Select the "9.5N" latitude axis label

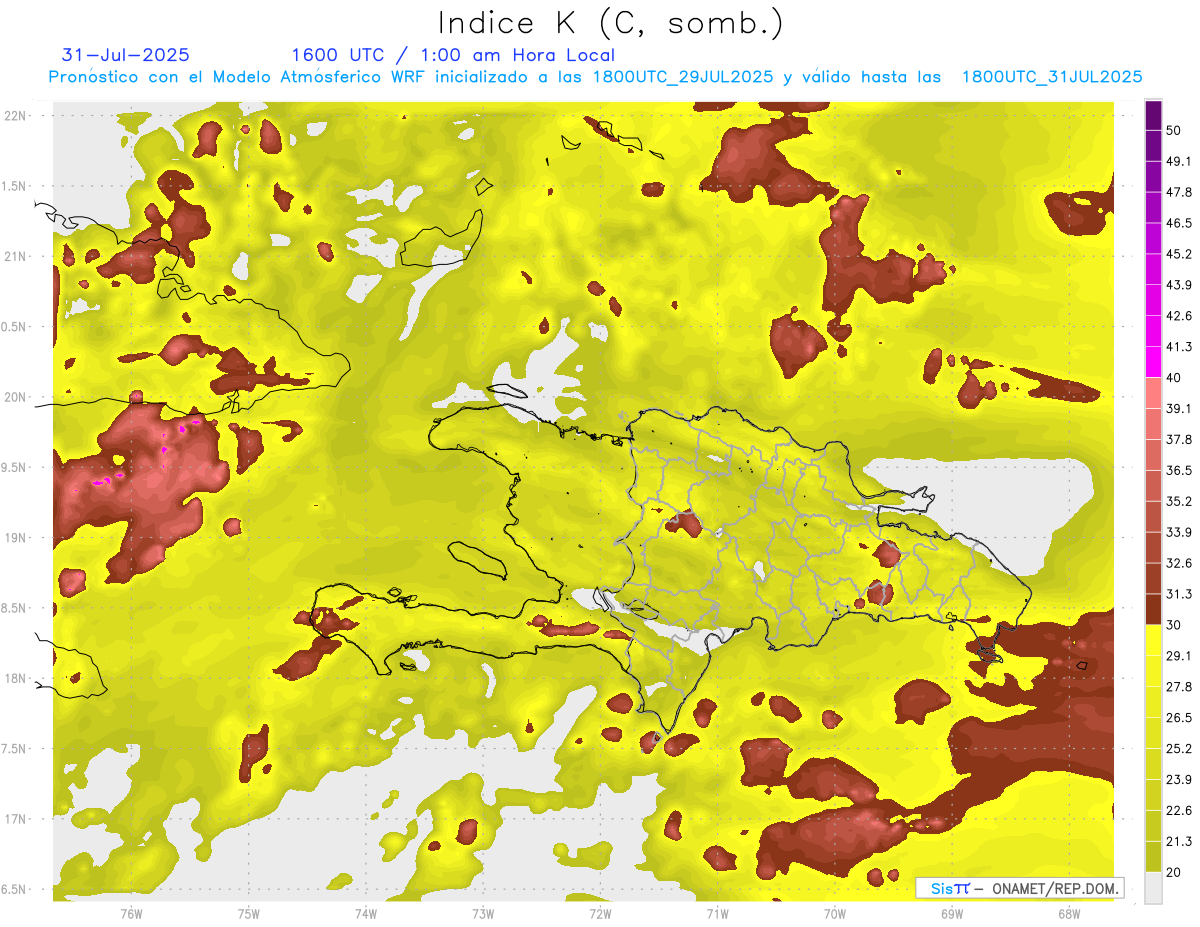[15, 468]
